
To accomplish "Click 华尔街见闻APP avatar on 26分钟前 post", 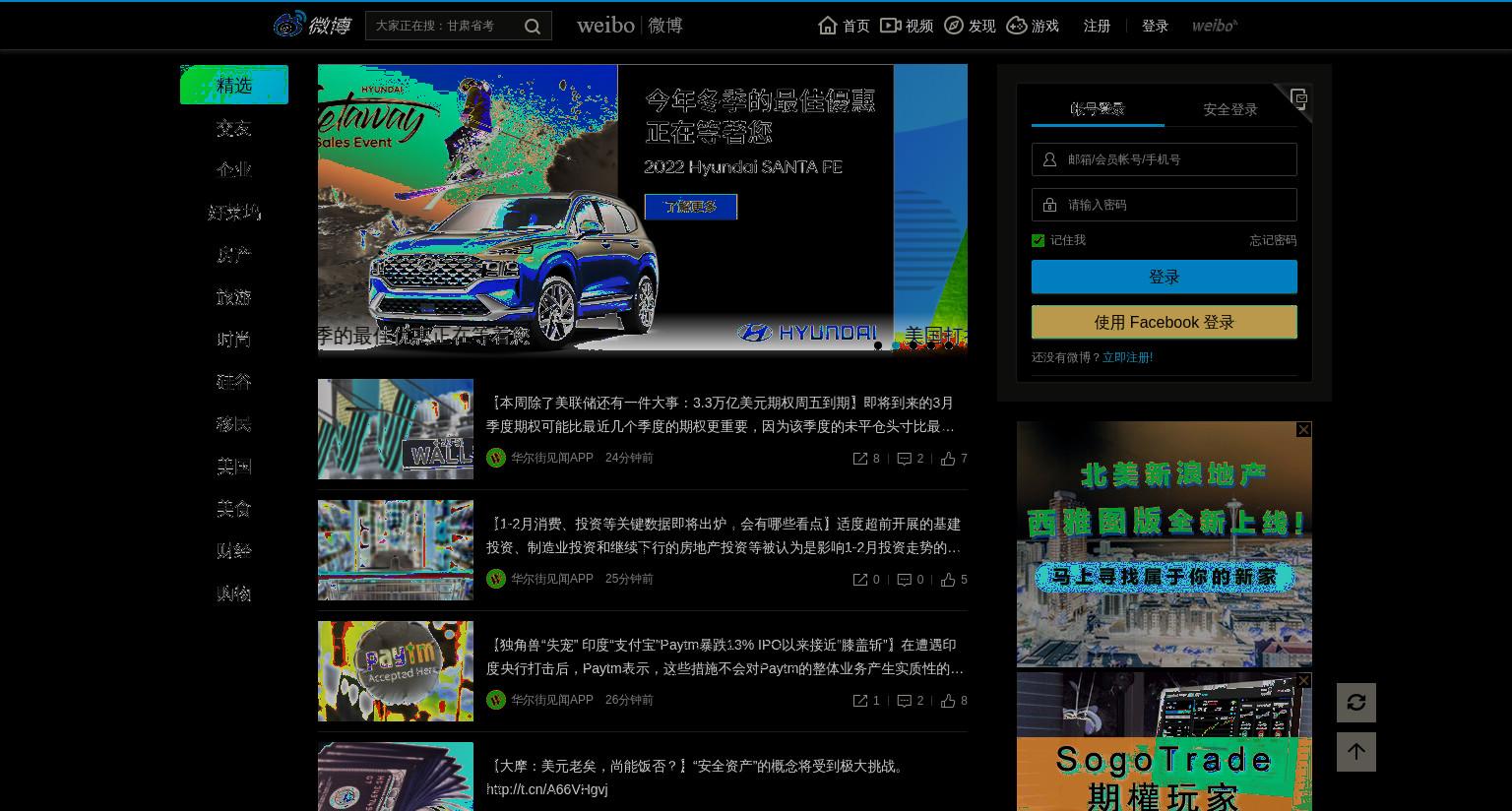I will pyautogui.click(x=496, y=700).
